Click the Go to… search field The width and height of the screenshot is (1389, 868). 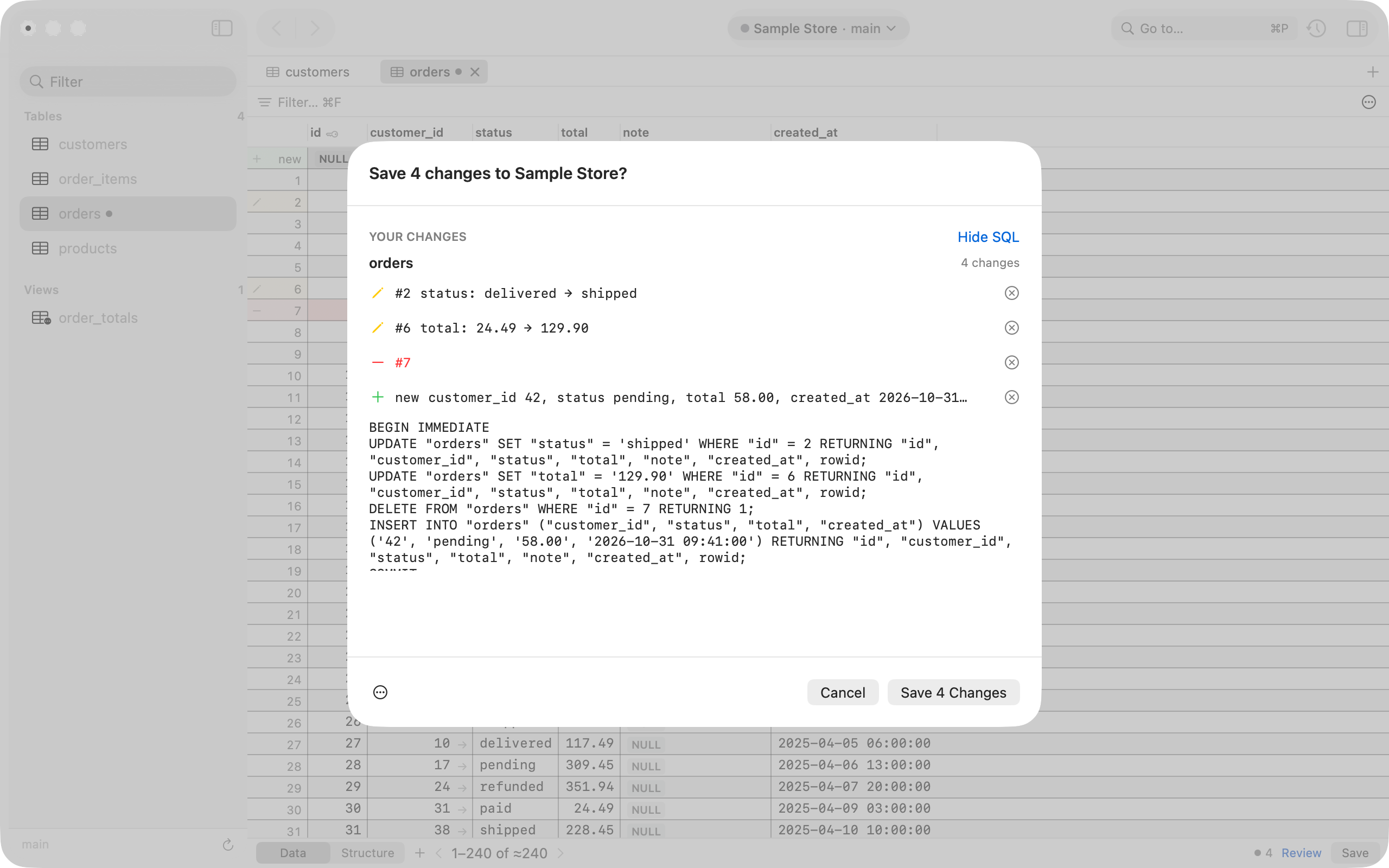pyautogui.click(x=1204, y=28)
